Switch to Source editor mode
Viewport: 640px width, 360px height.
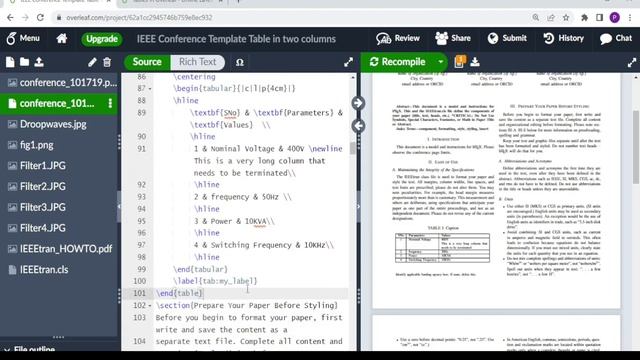click(x=147, y=62)
